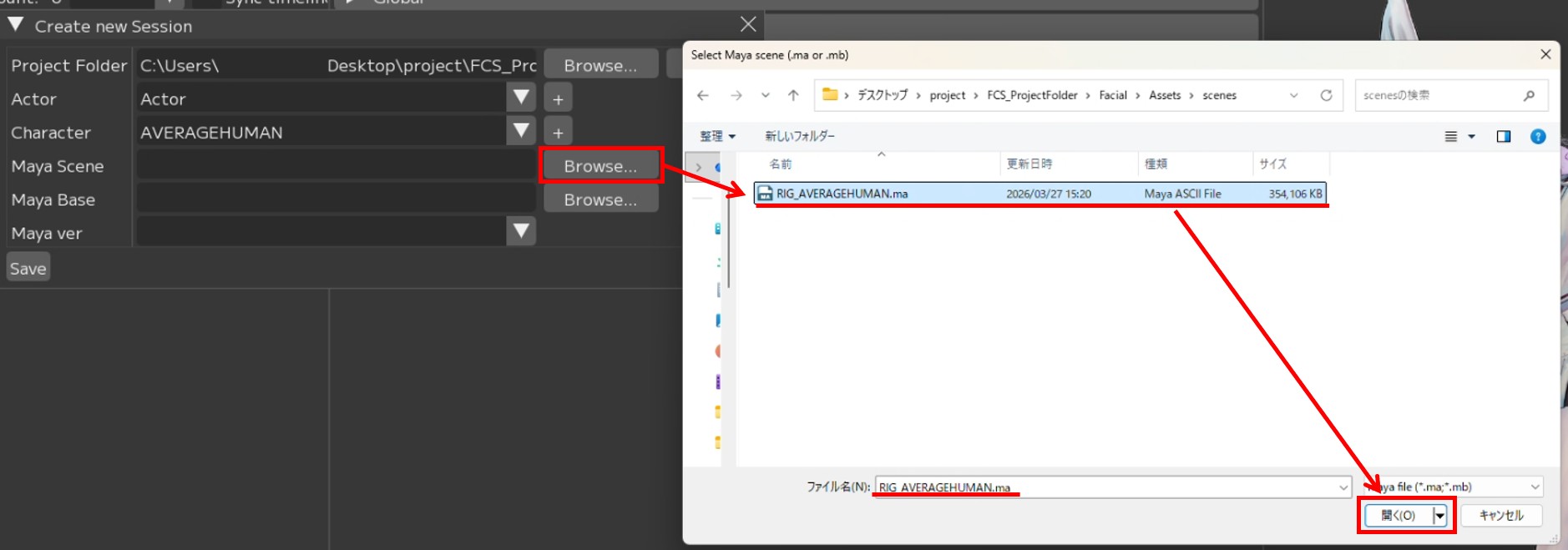Toggle the preview pane icon

(1503, 137)
